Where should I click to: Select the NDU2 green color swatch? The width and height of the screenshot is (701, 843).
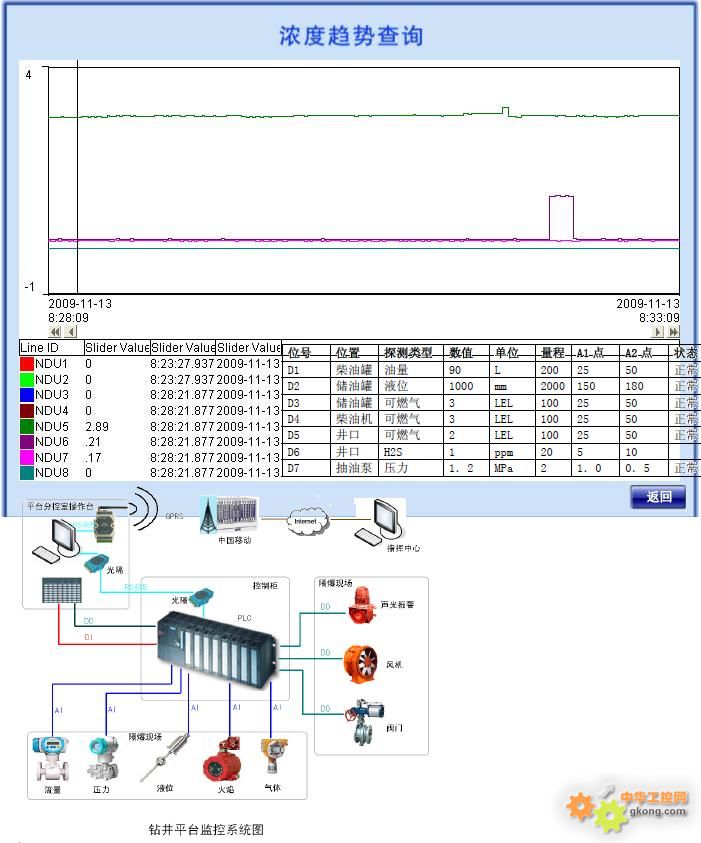click(27, 380)
